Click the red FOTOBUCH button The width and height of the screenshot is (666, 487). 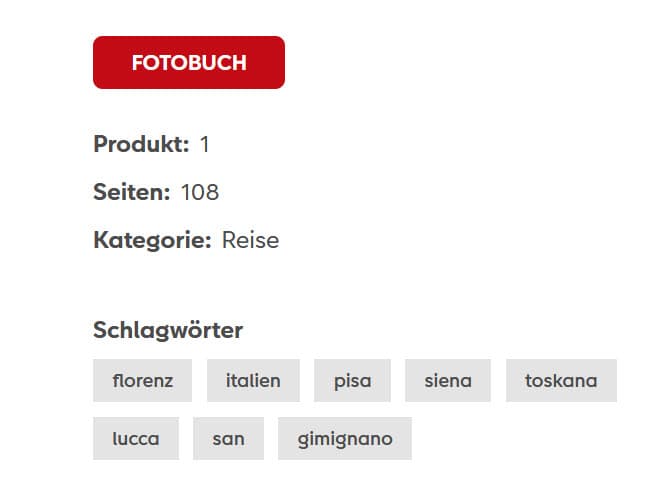189,63
